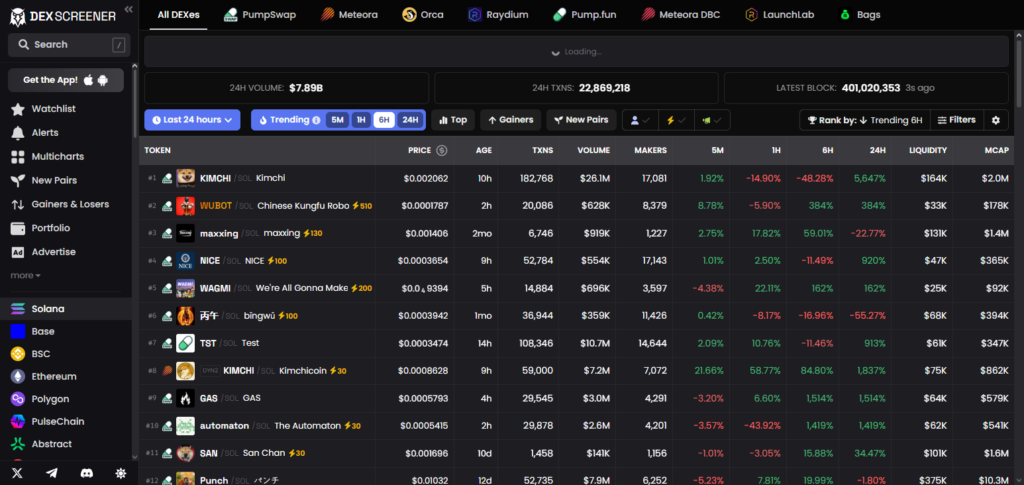Open the Watchlist star icon

pyautogui.click(x=18, y=109)
